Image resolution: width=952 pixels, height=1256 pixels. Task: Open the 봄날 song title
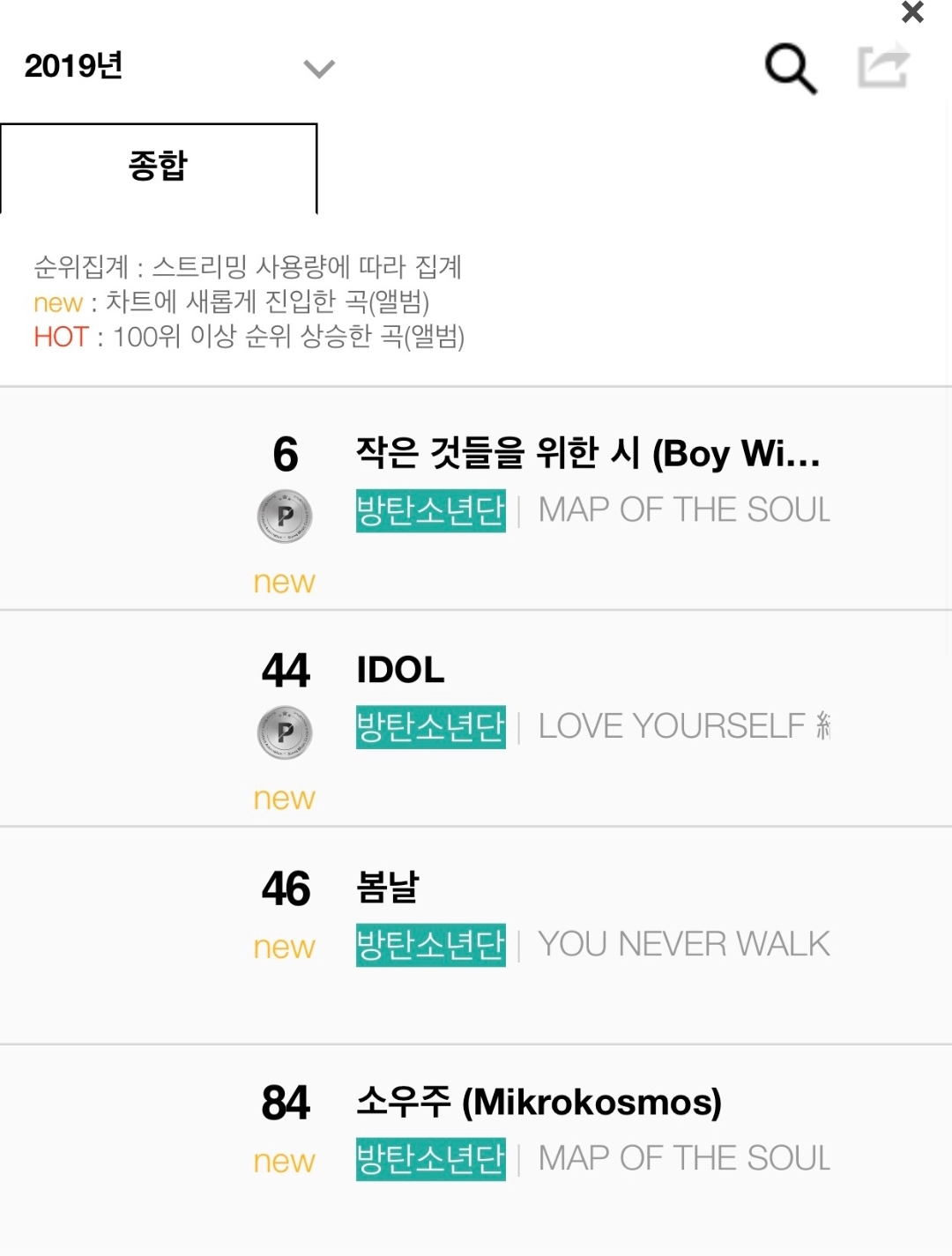(388, 888)
